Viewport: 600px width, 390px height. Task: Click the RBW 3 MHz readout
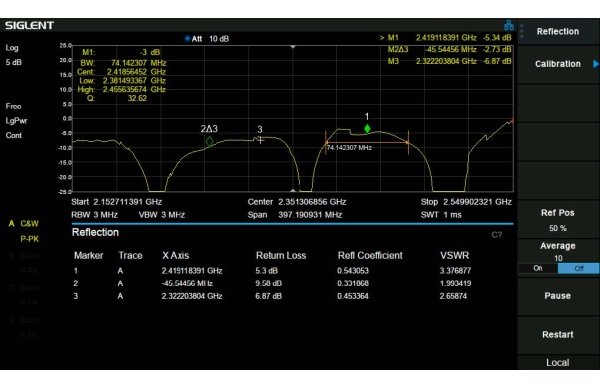click(95, 215)
